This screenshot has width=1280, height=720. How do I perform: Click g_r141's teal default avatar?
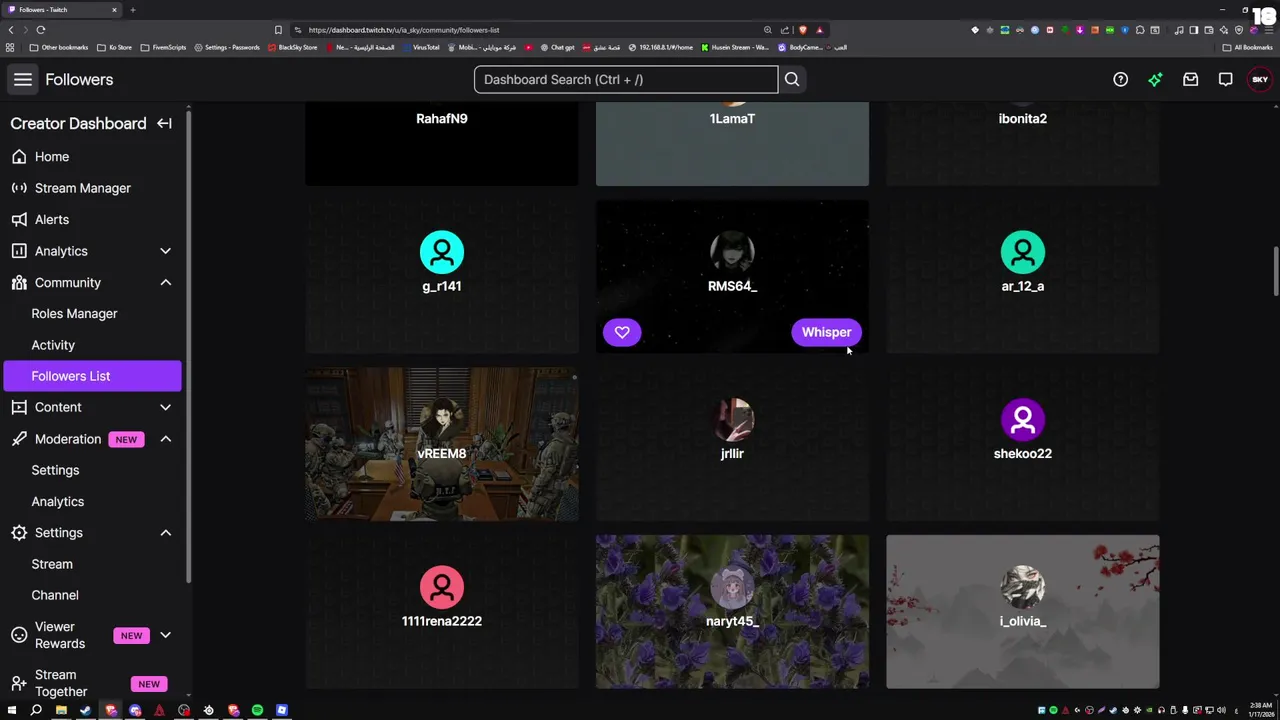(441, 253)
